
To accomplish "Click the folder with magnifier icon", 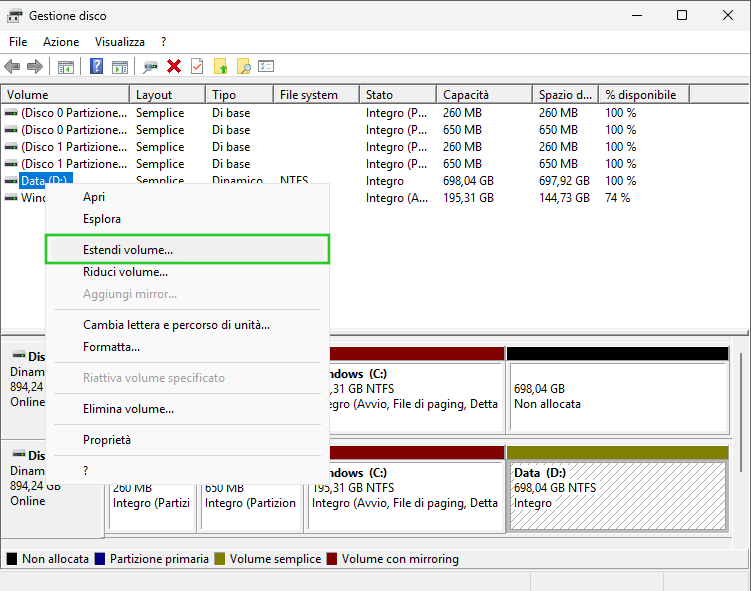I will (x=243, y=66).
